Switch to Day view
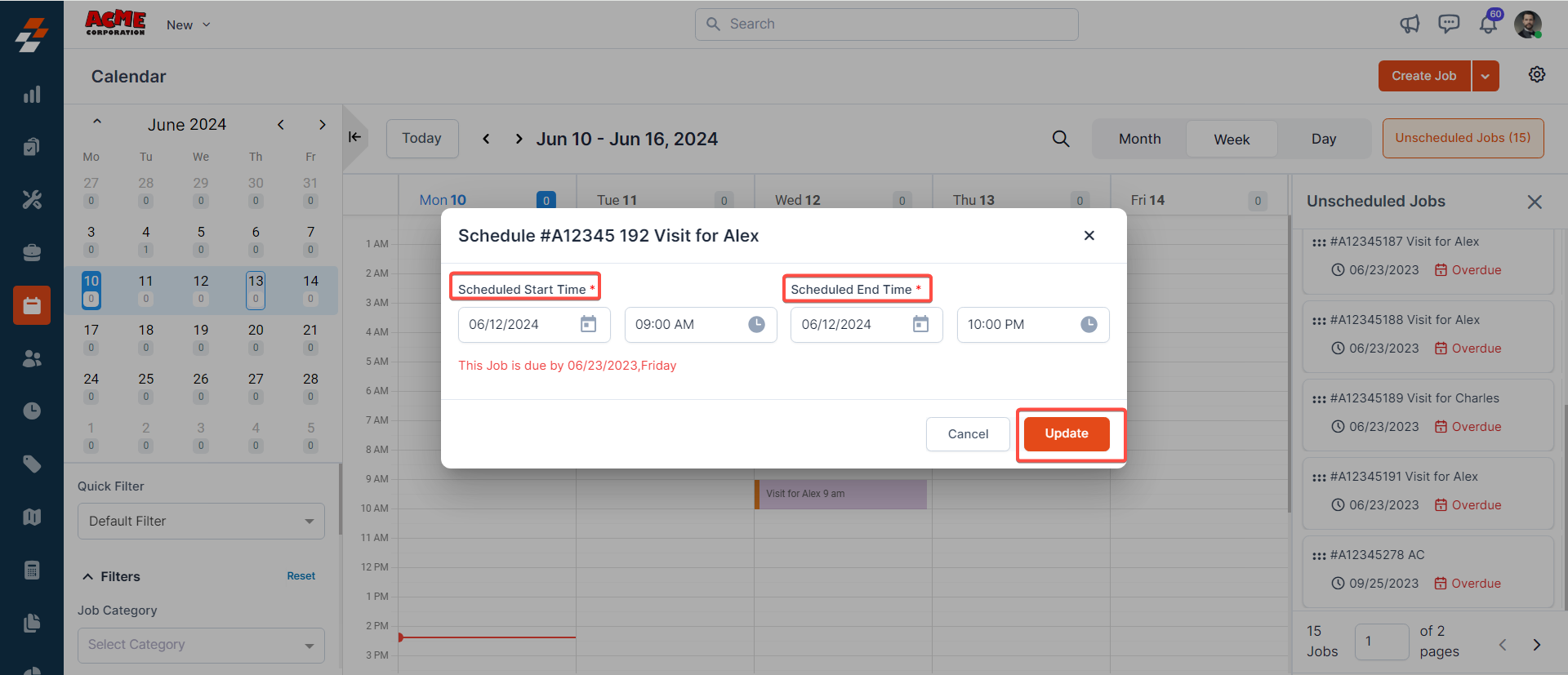1568x675 pixels. tap(1323, 139)
